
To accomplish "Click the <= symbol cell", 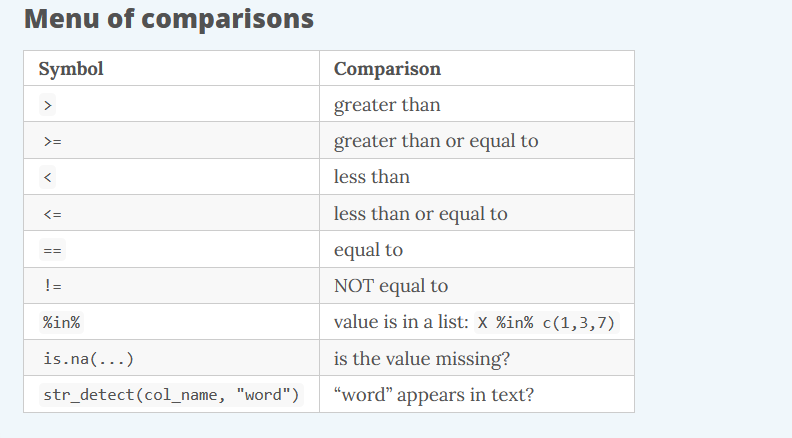I will tap(171, 213).
